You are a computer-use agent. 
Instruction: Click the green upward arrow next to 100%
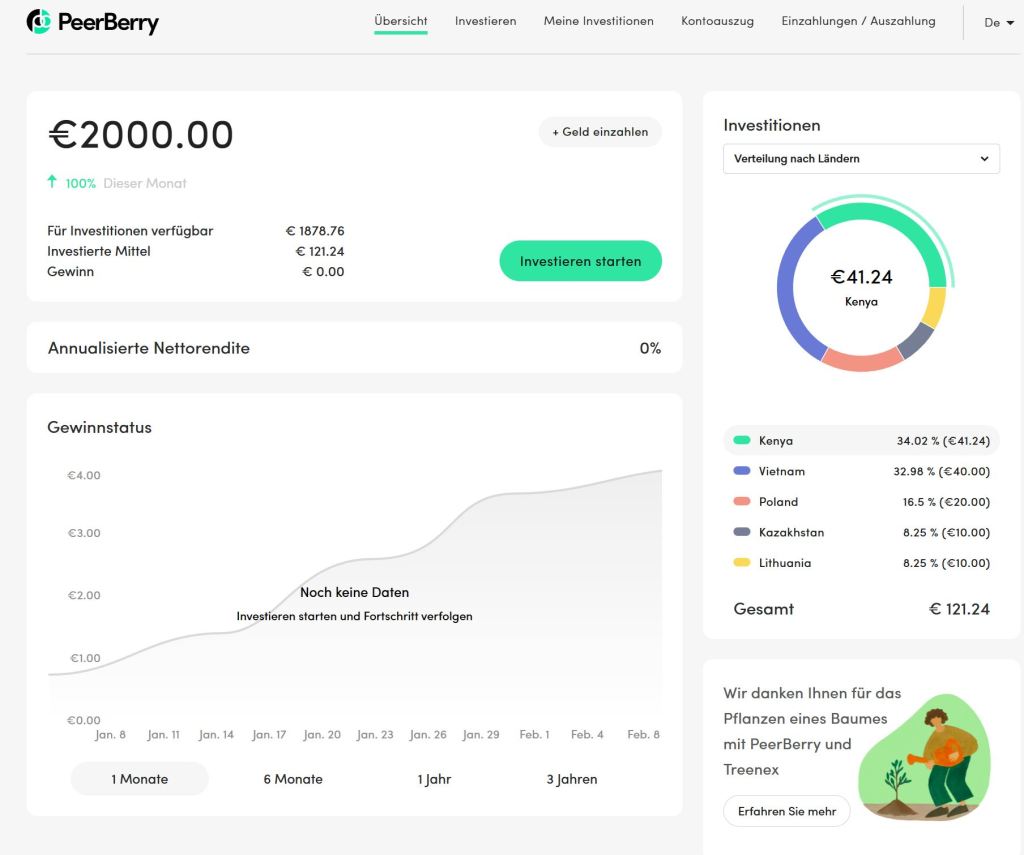click(52, 182)
